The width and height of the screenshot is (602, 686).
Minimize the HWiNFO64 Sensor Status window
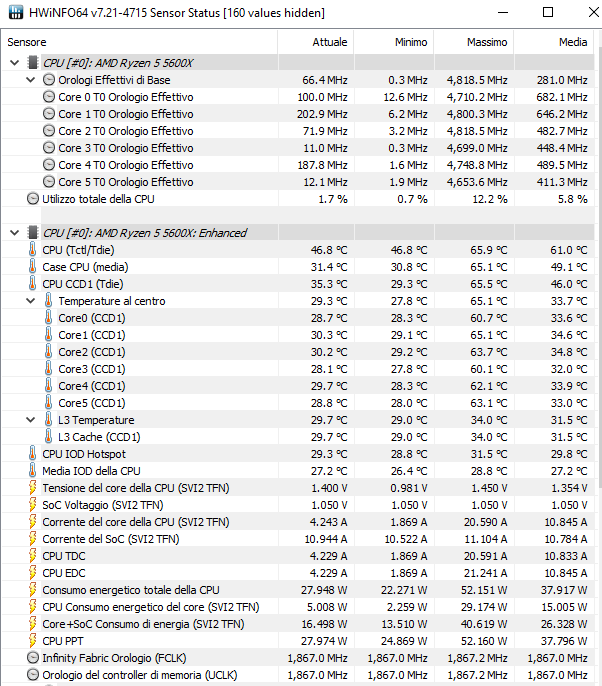pos(503,12)
